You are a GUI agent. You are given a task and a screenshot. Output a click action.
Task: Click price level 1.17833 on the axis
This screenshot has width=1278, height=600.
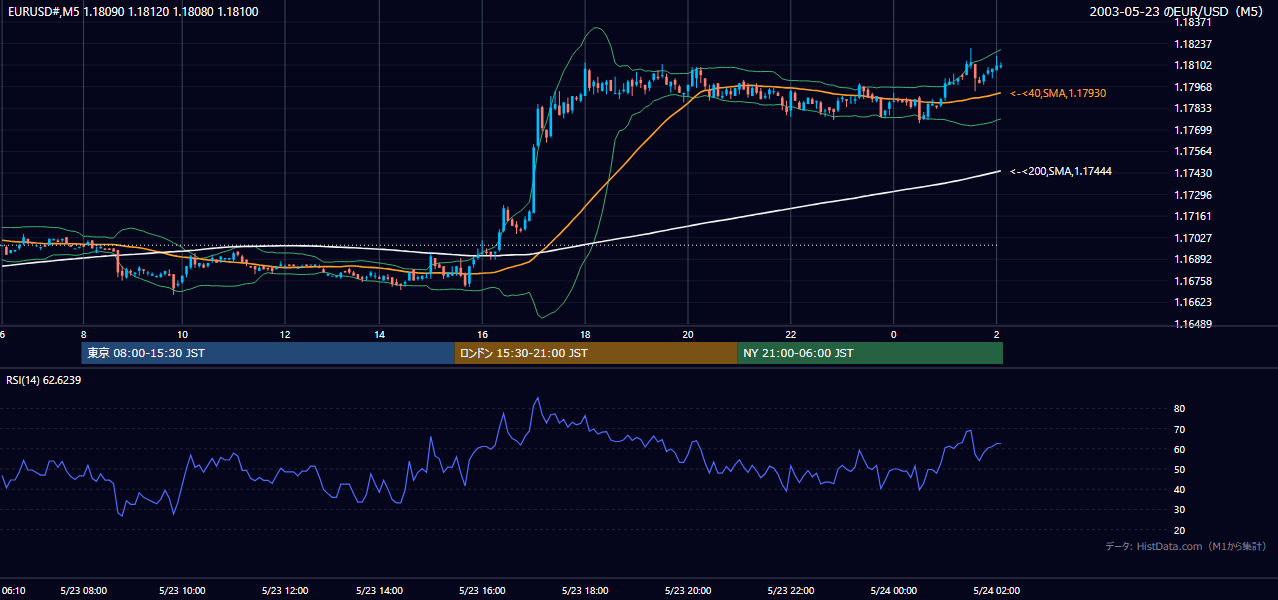coord(1194,108)
